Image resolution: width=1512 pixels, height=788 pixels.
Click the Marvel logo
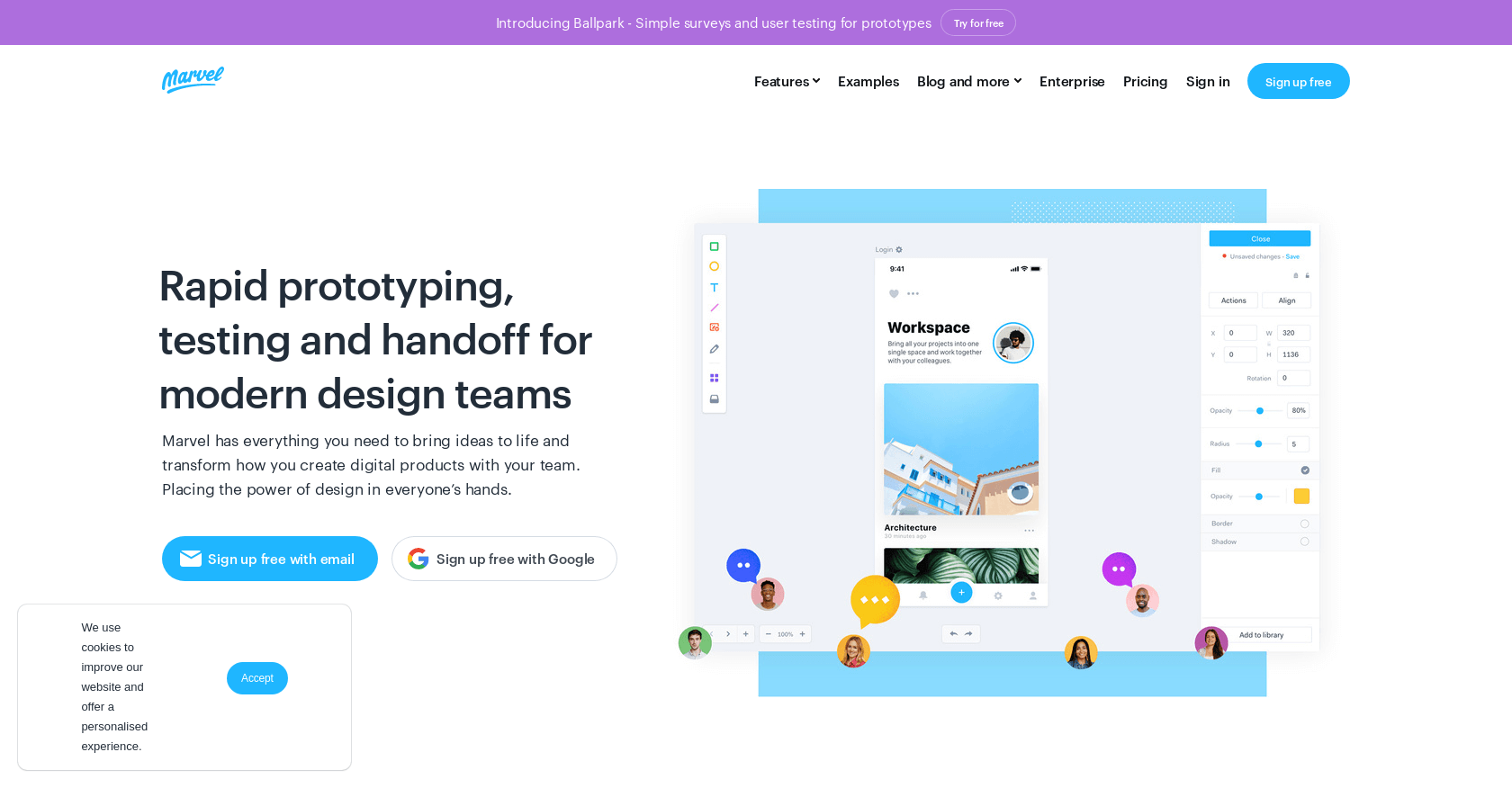pos(193,79)
